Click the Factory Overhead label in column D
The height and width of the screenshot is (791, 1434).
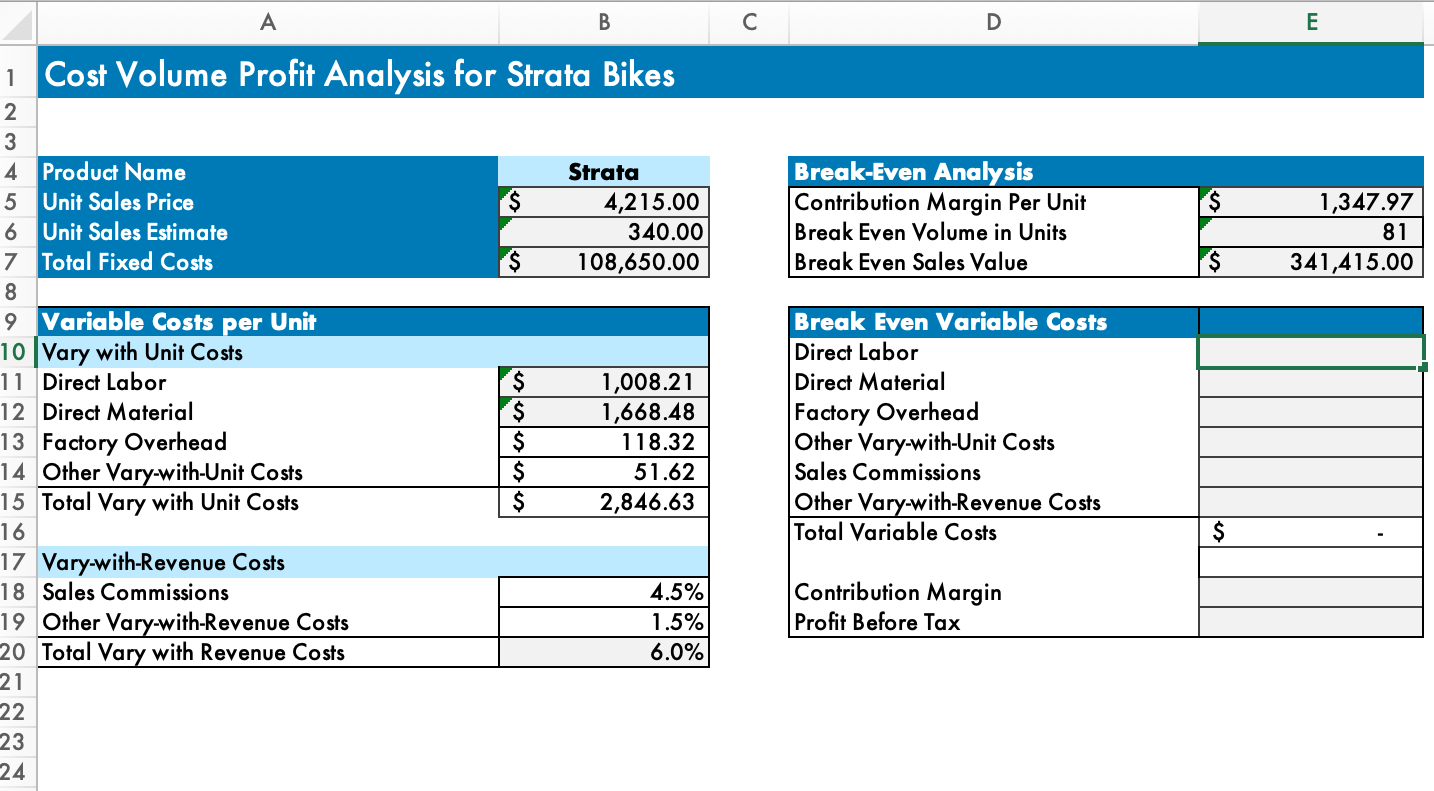tap(886, 412)
